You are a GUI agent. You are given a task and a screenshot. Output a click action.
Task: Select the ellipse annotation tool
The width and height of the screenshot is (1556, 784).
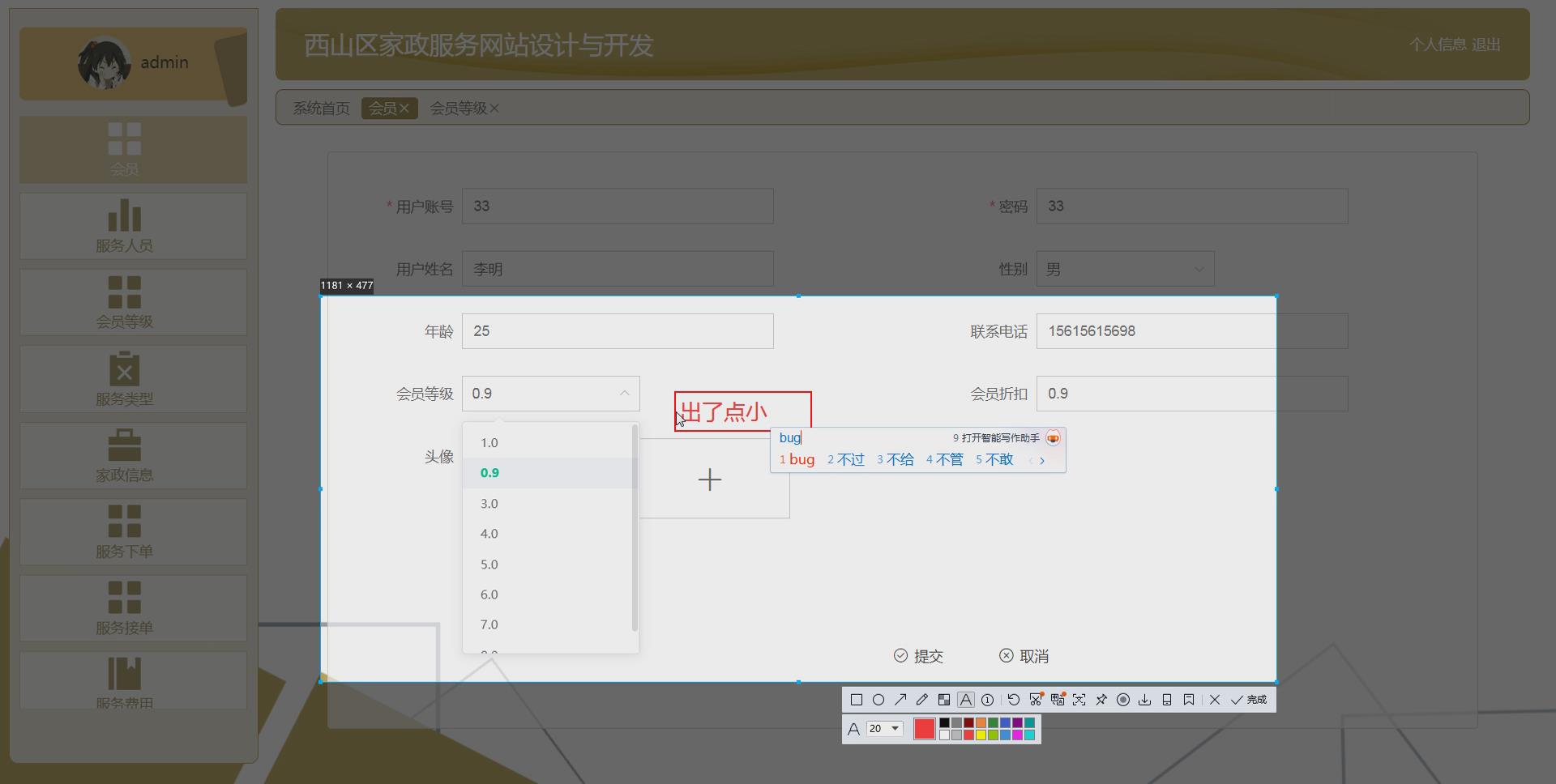coord(880,700)
